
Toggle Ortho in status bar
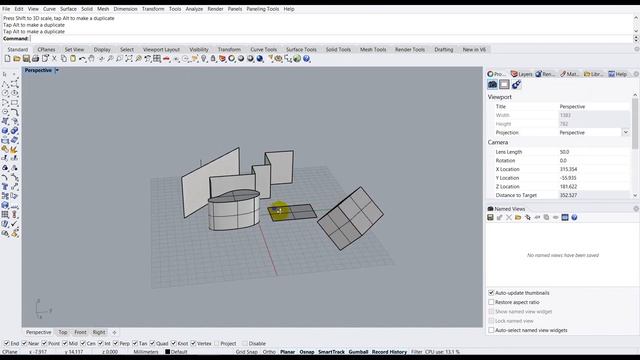click(269, 351)
